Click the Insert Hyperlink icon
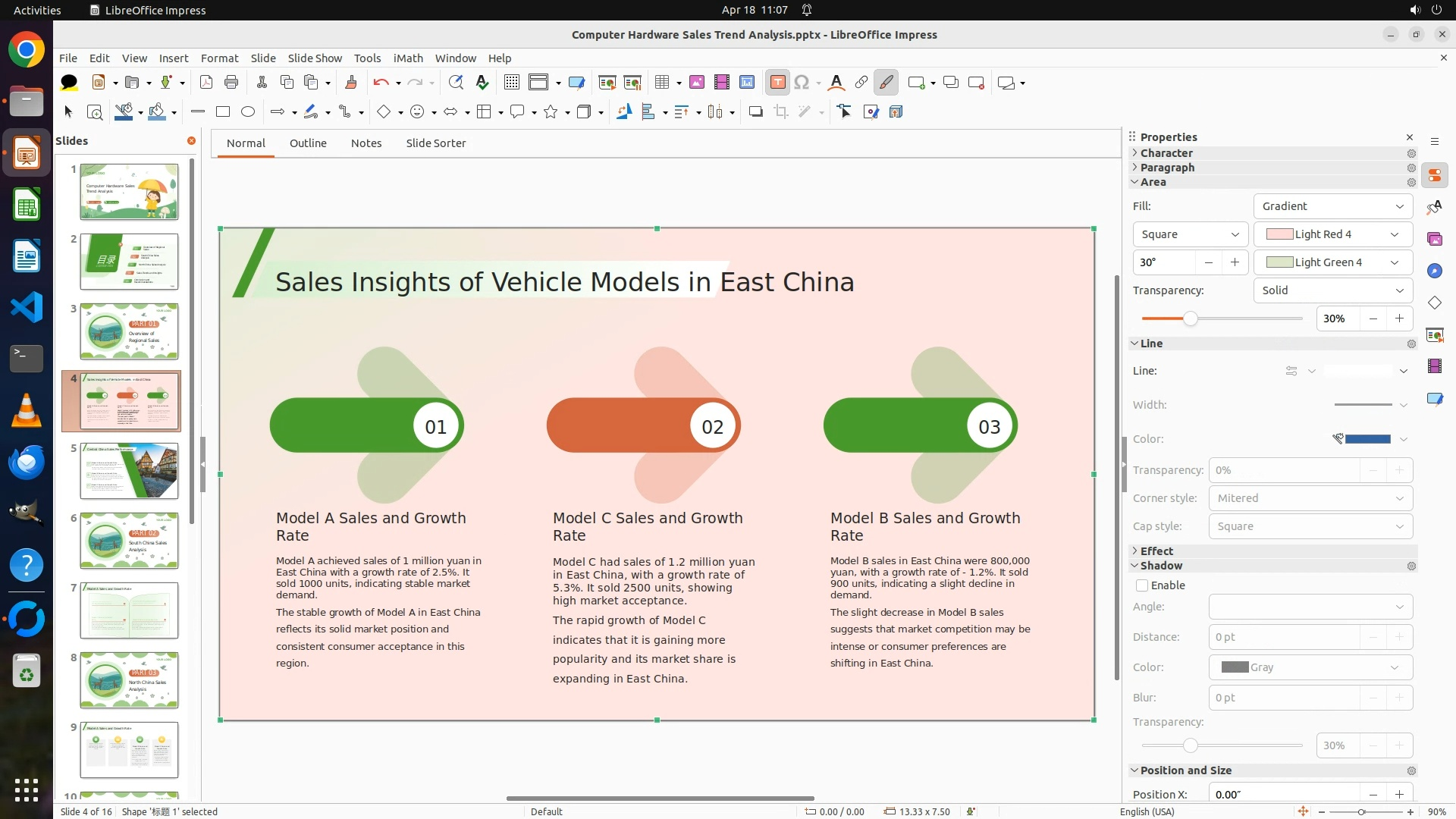 point(861,83)
